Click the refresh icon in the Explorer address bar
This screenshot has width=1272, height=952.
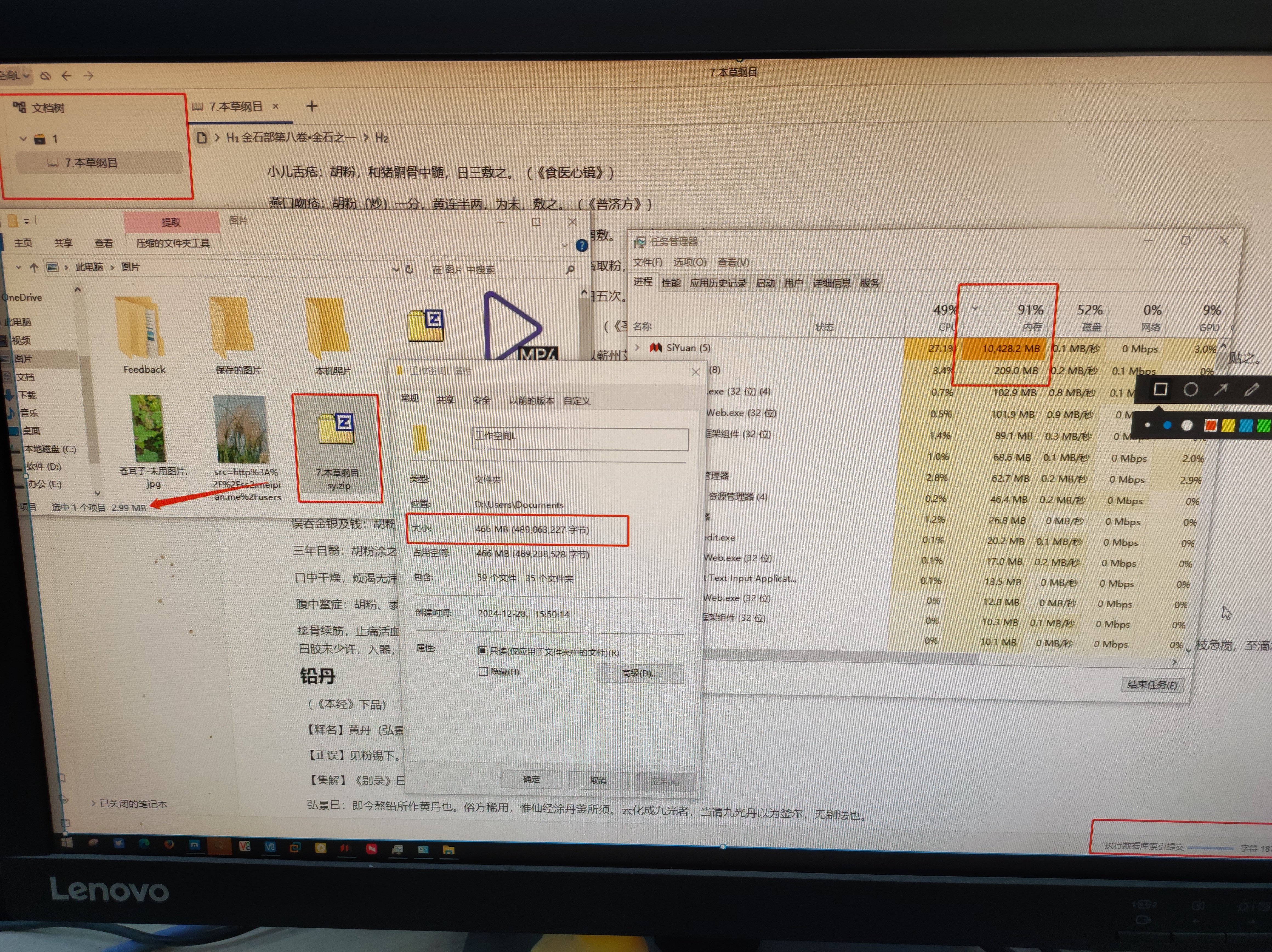pos(410,269)
